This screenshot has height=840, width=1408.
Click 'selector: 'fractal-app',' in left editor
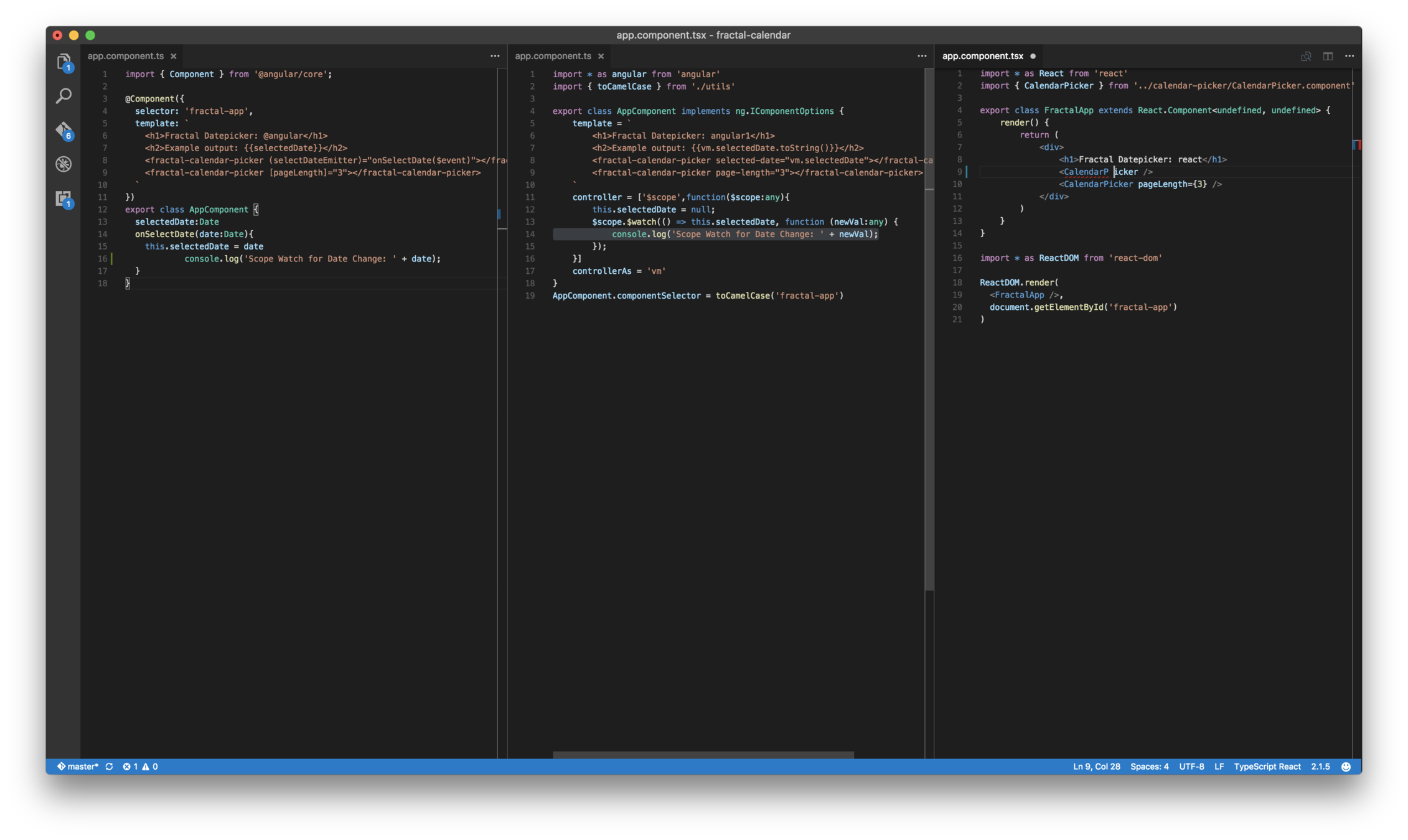pyautogui.click(x=194, y=111)
